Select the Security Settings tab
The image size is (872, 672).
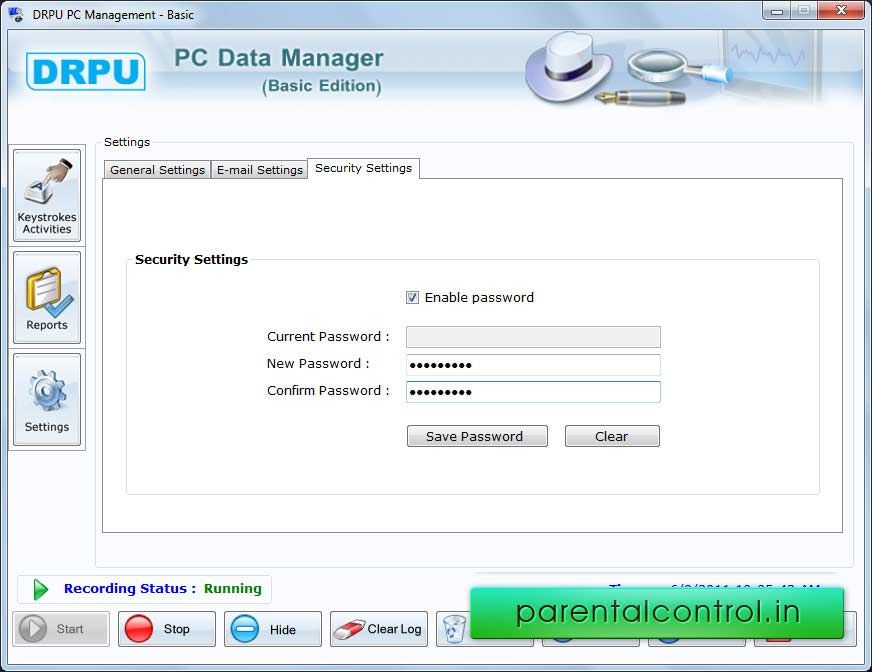coord(363,168)
